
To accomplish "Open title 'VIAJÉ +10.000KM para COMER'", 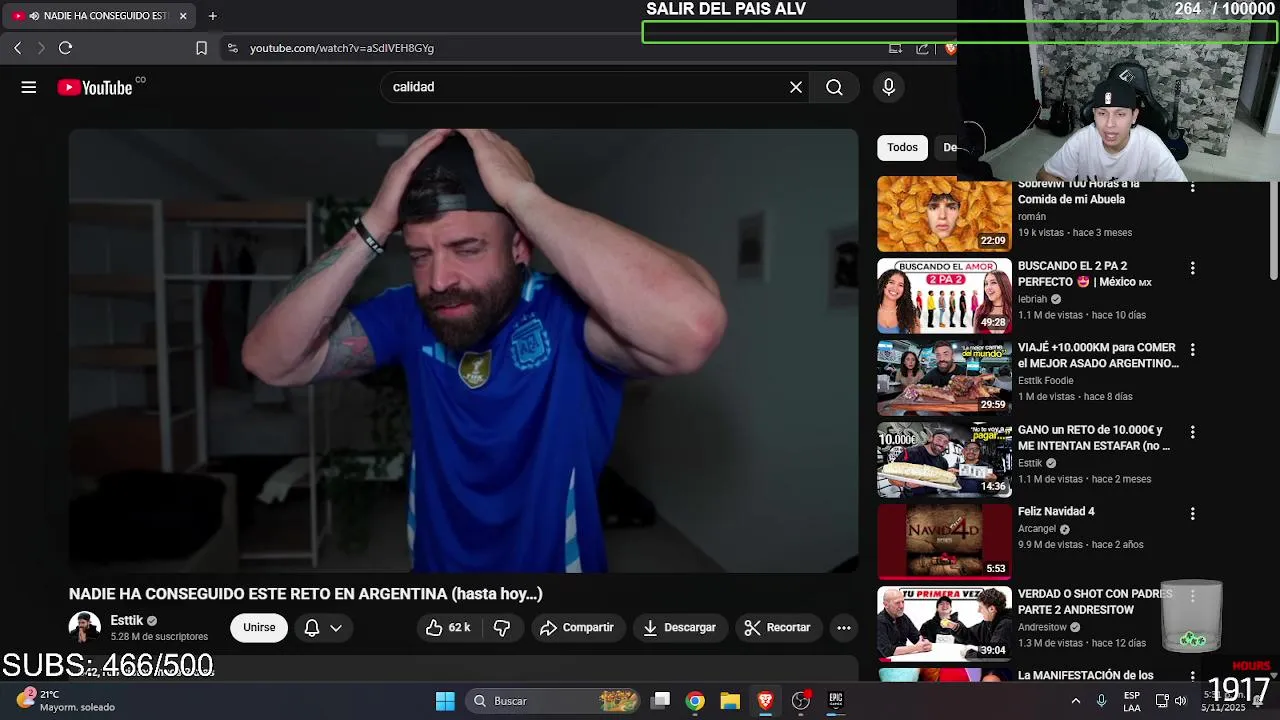I will (1098, 356).
